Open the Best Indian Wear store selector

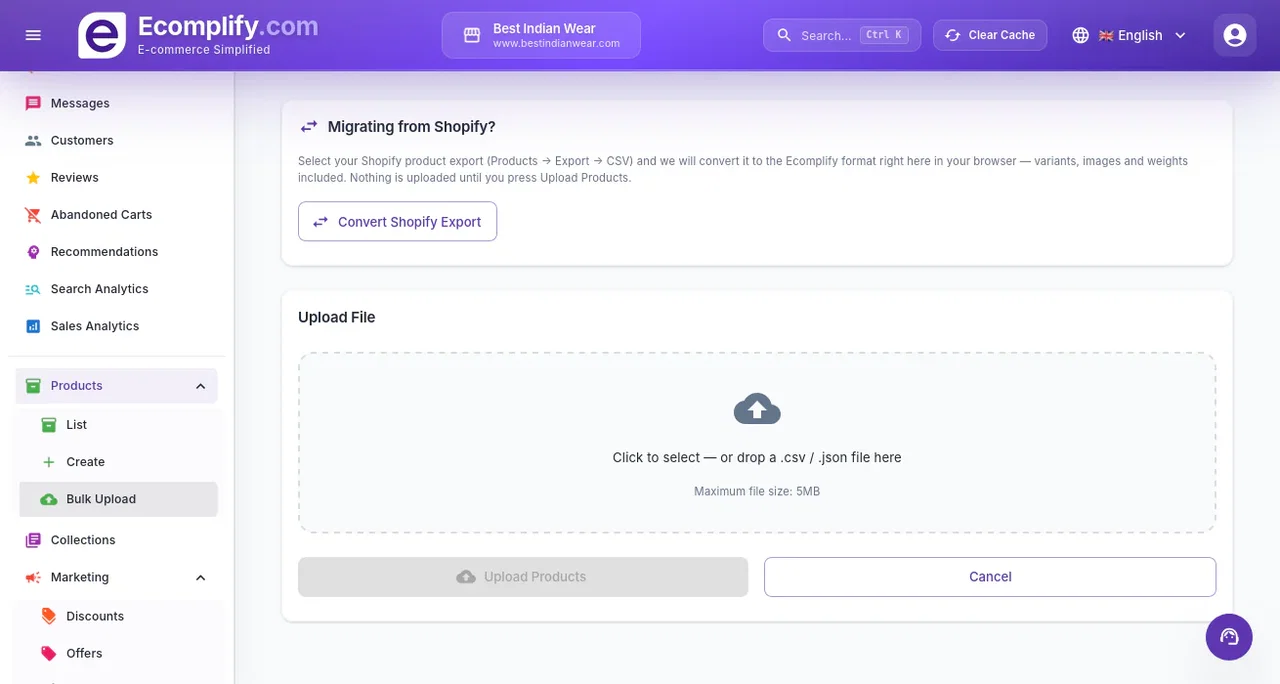coord(541,35)
